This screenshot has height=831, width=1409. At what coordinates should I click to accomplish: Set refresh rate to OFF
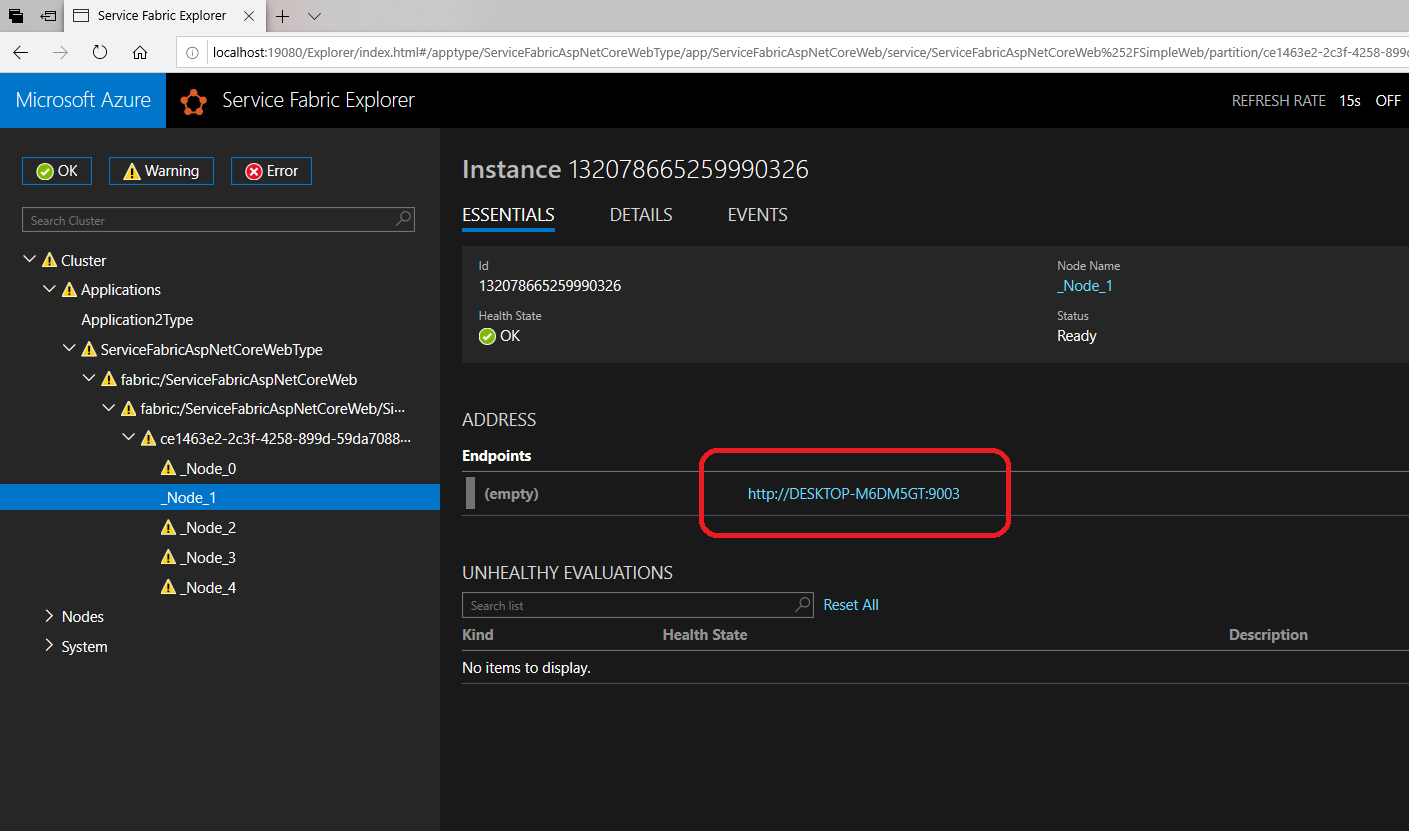(x=1388, y=101)
